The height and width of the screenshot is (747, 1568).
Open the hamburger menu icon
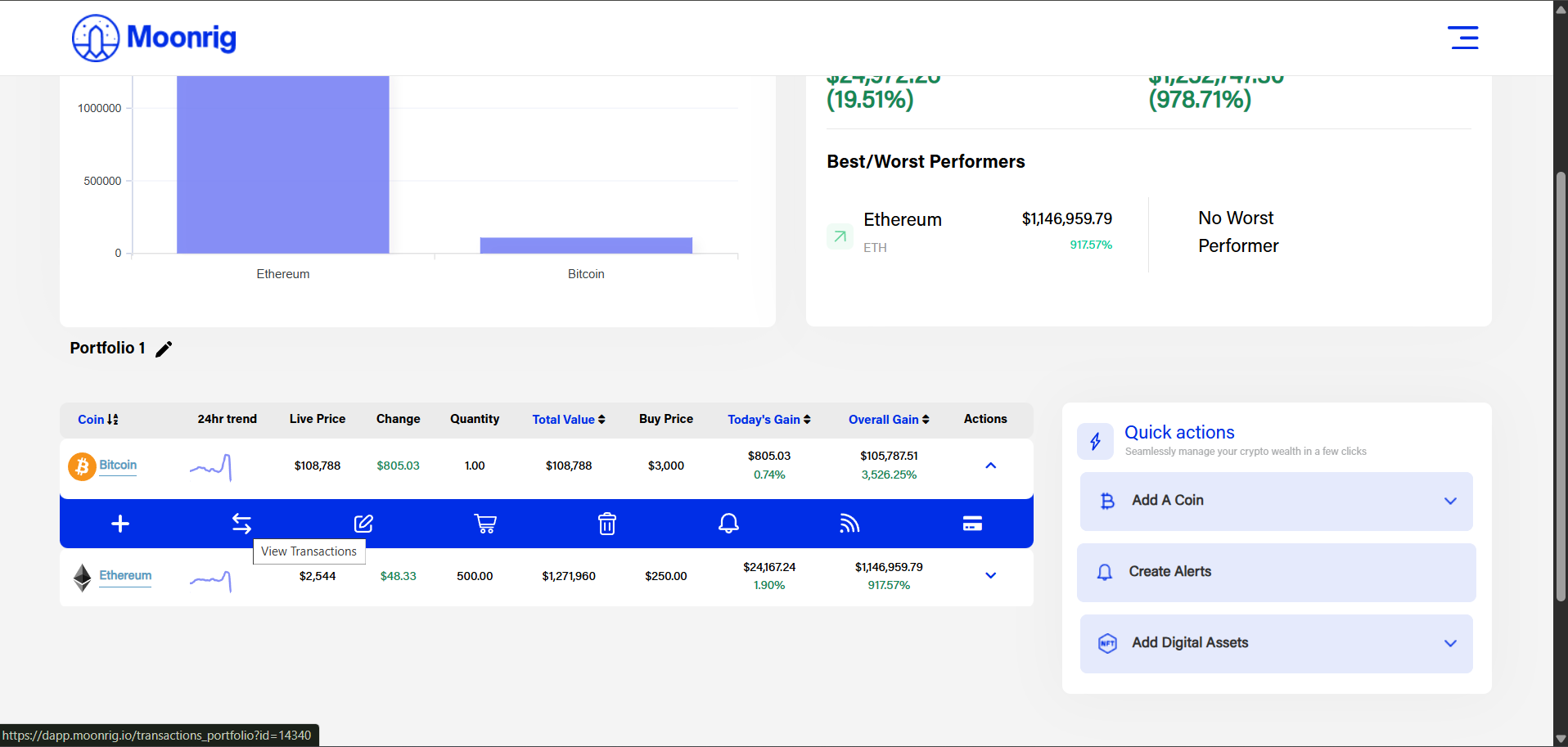tap(1462, 38)
